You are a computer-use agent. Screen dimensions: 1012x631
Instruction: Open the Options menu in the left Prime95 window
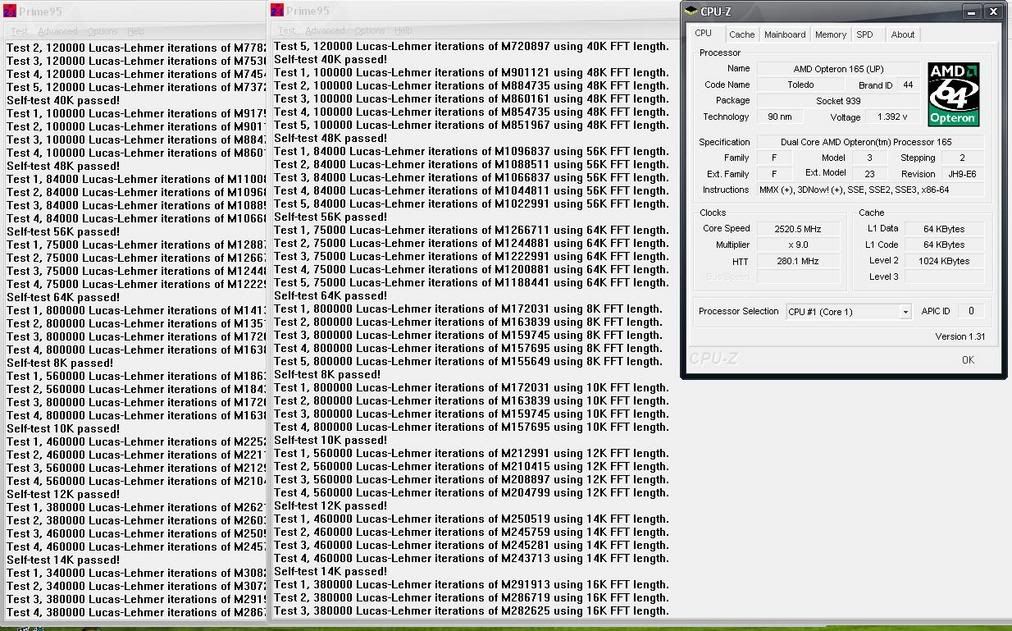pyautogui.click(x=102, y=31)
